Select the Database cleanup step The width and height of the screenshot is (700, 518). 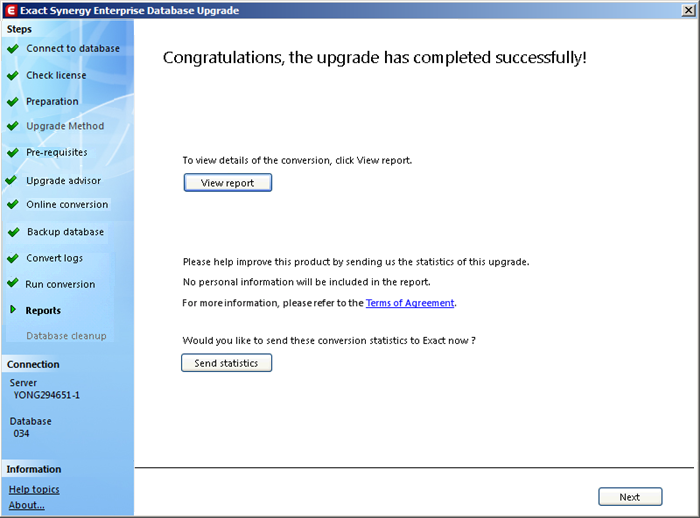66,336
